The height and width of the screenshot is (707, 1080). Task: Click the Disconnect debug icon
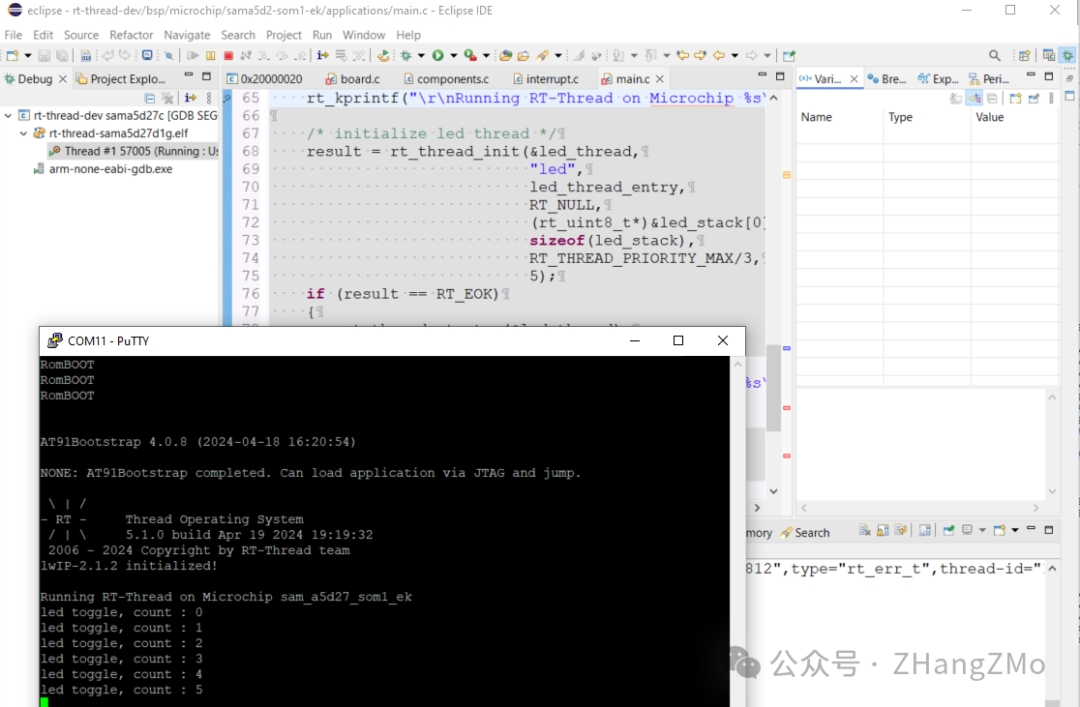[x=246, y=56]
